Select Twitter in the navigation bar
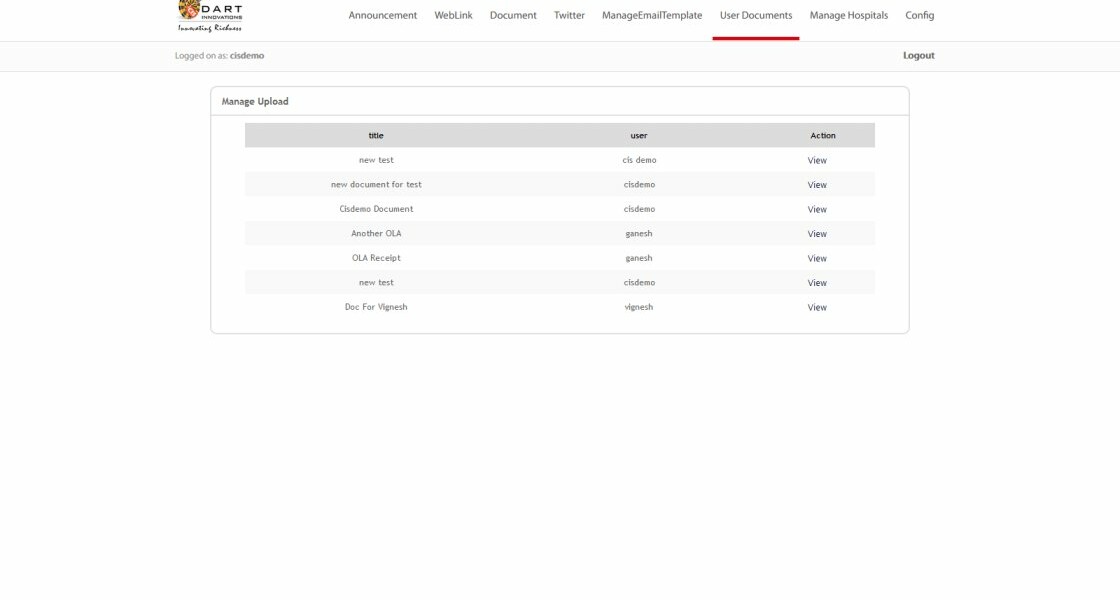This screenshot has height=600, width=1120. pyautogui.click(x=569, y=15)
